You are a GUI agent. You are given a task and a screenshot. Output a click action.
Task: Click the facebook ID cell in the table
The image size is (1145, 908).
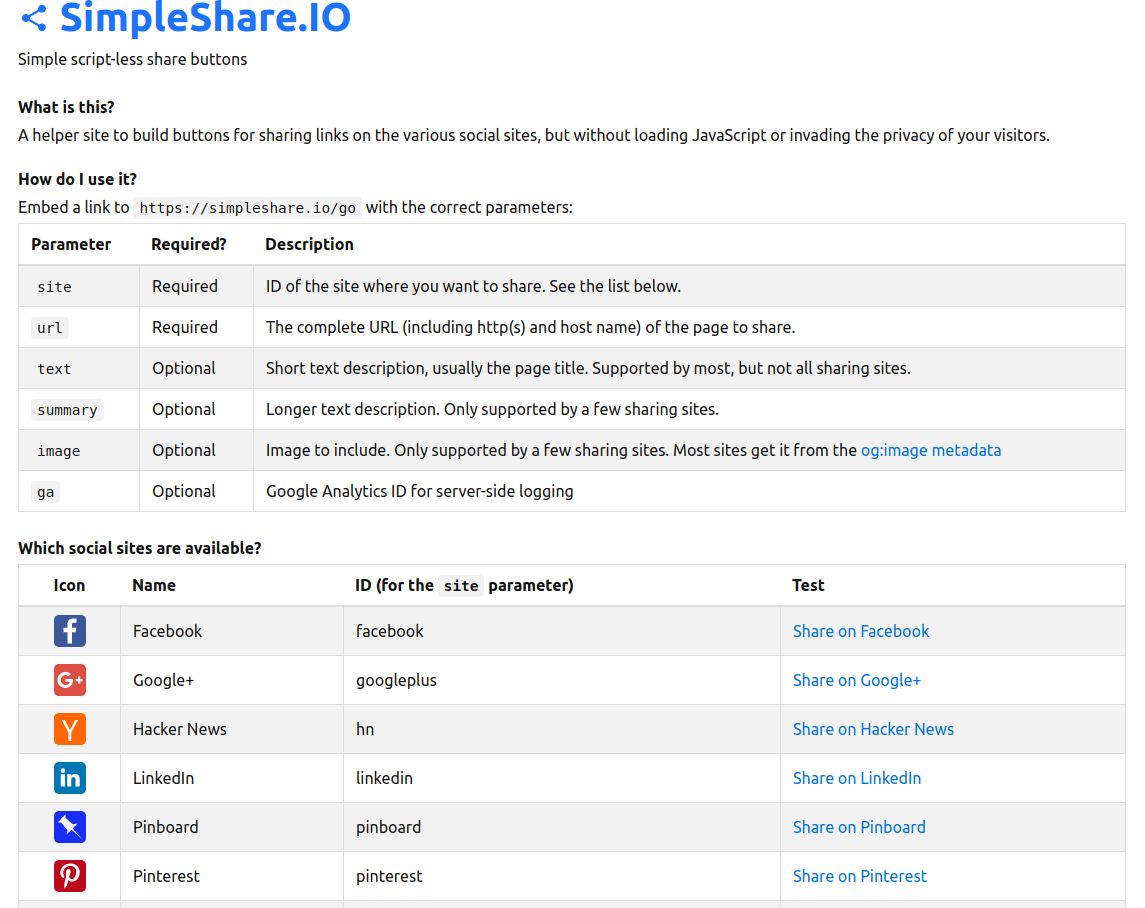[390, 631]
